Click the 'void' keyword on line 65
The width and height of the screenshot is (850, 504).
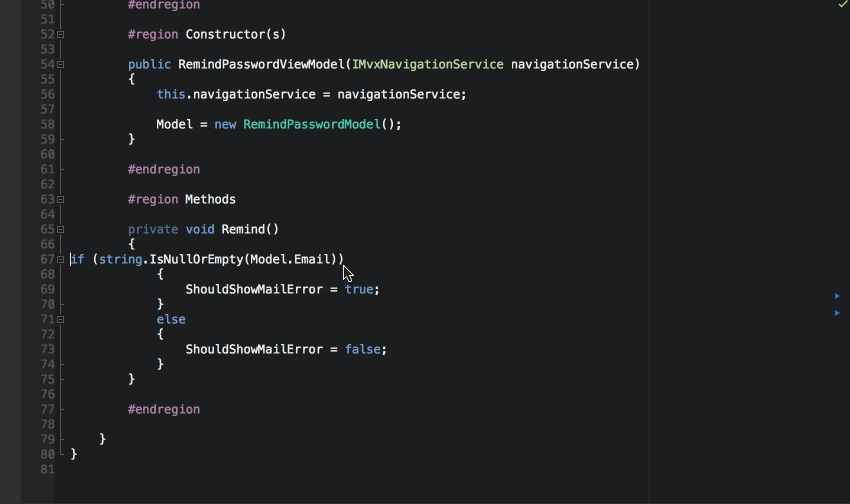pyautogui.click(x=200, y=229)
